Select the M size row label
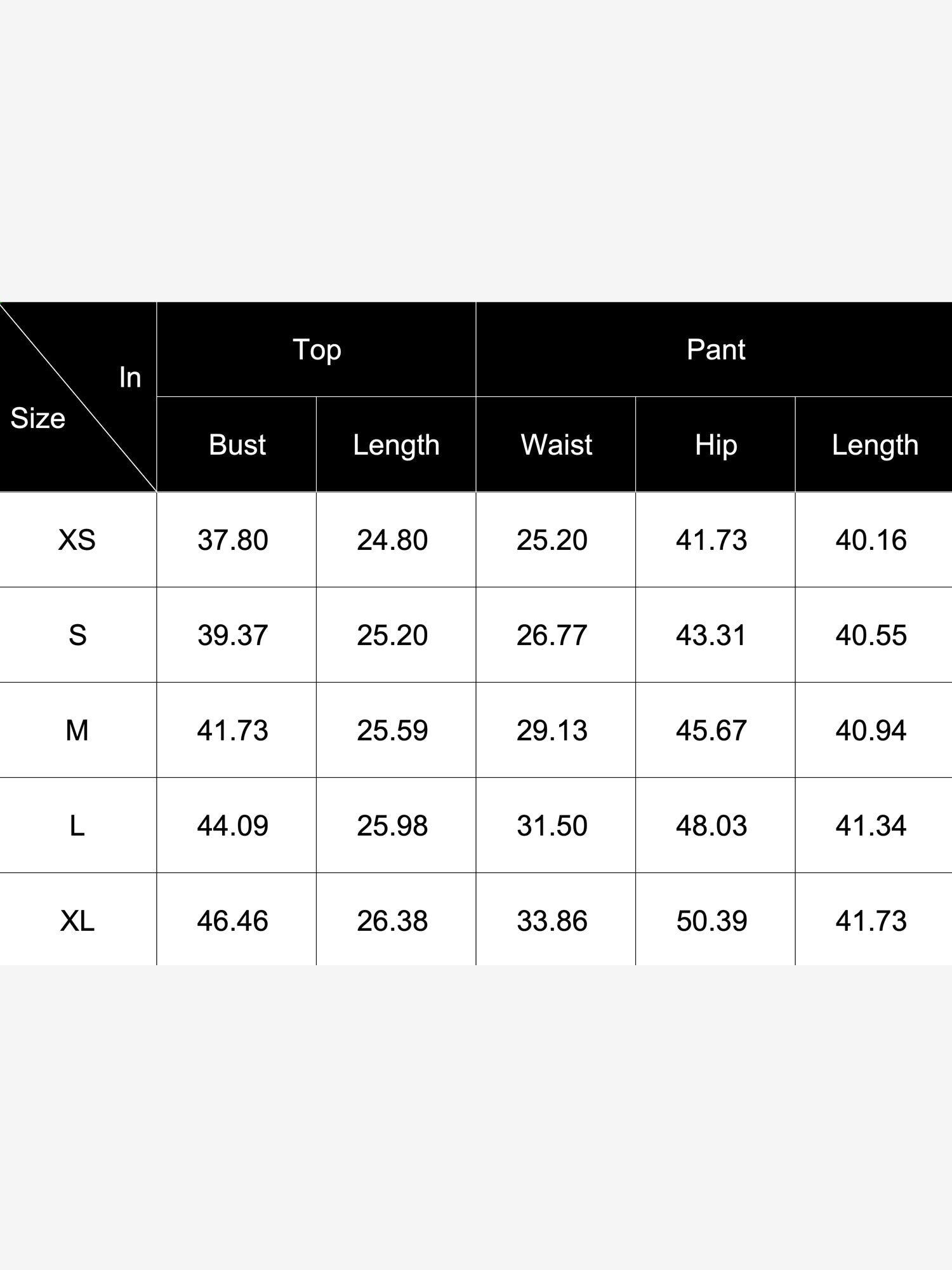The image size is (952, 1270). tap(78, 730)
